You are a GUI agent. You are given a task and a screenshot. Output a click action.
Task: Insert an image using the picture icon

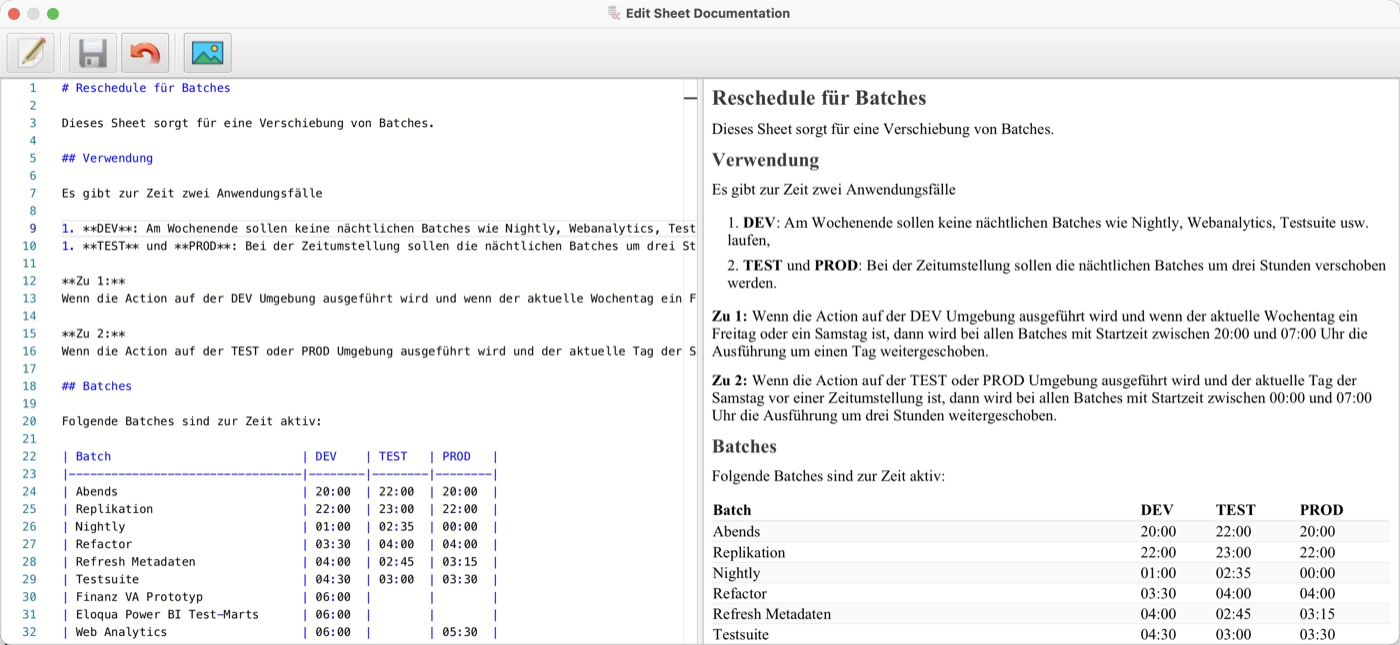click(207, 53)
